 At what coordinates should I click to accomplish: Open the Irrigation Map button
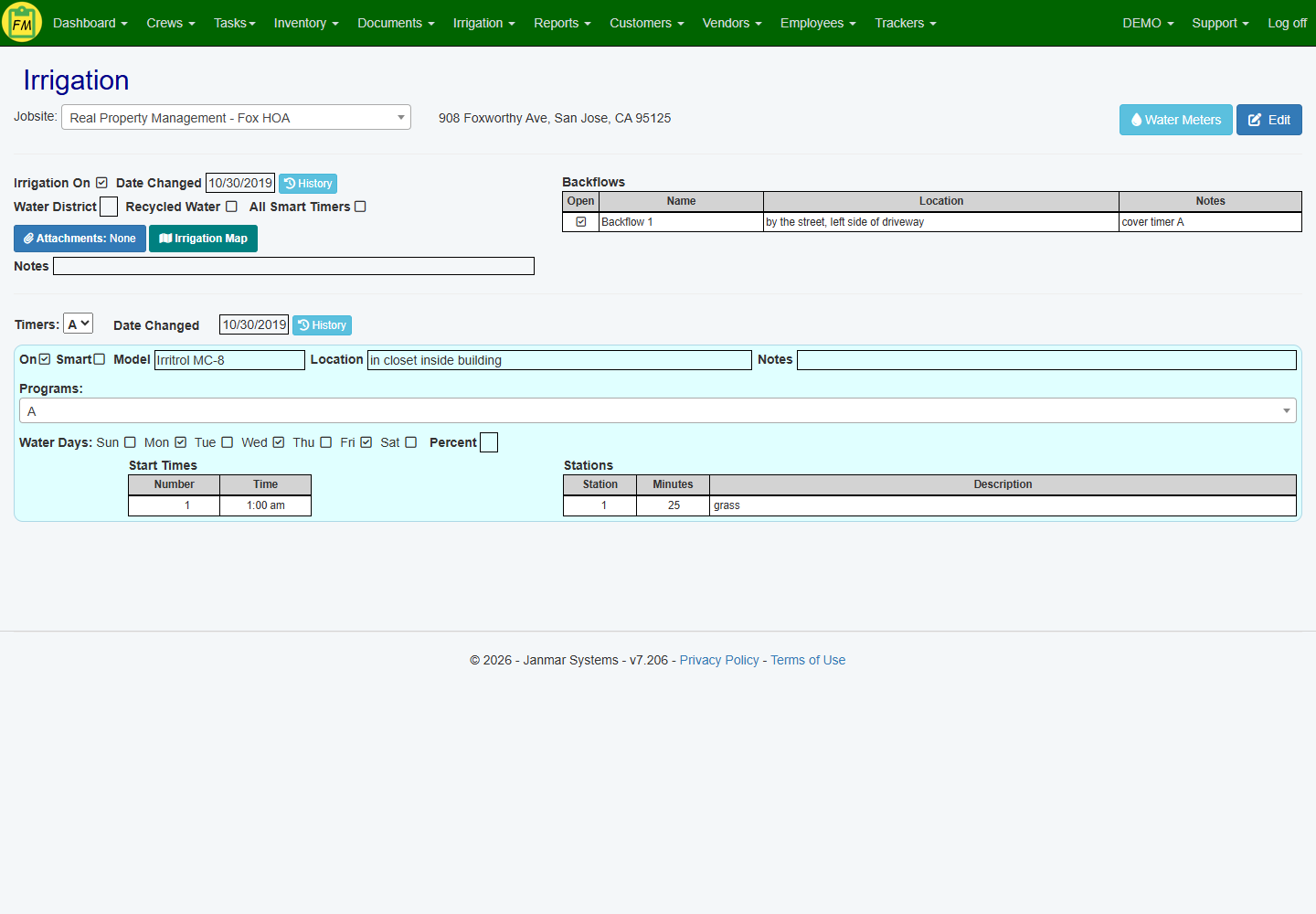pos(203,239)
